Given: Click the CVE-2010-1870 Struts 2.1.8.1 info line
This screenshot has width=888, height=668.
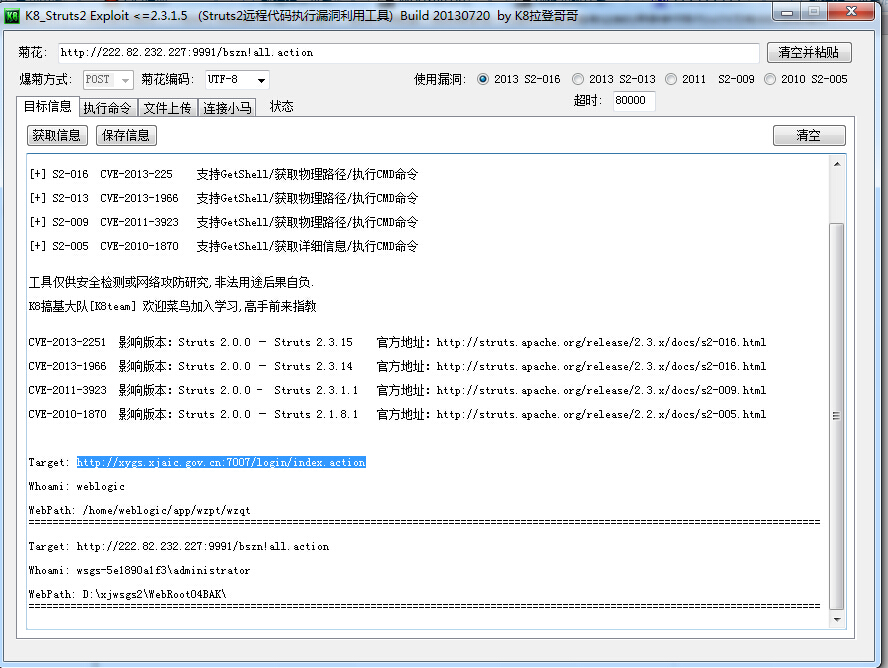Looking at the screenshot, I should pyautogui.click(x=397, y=414).
